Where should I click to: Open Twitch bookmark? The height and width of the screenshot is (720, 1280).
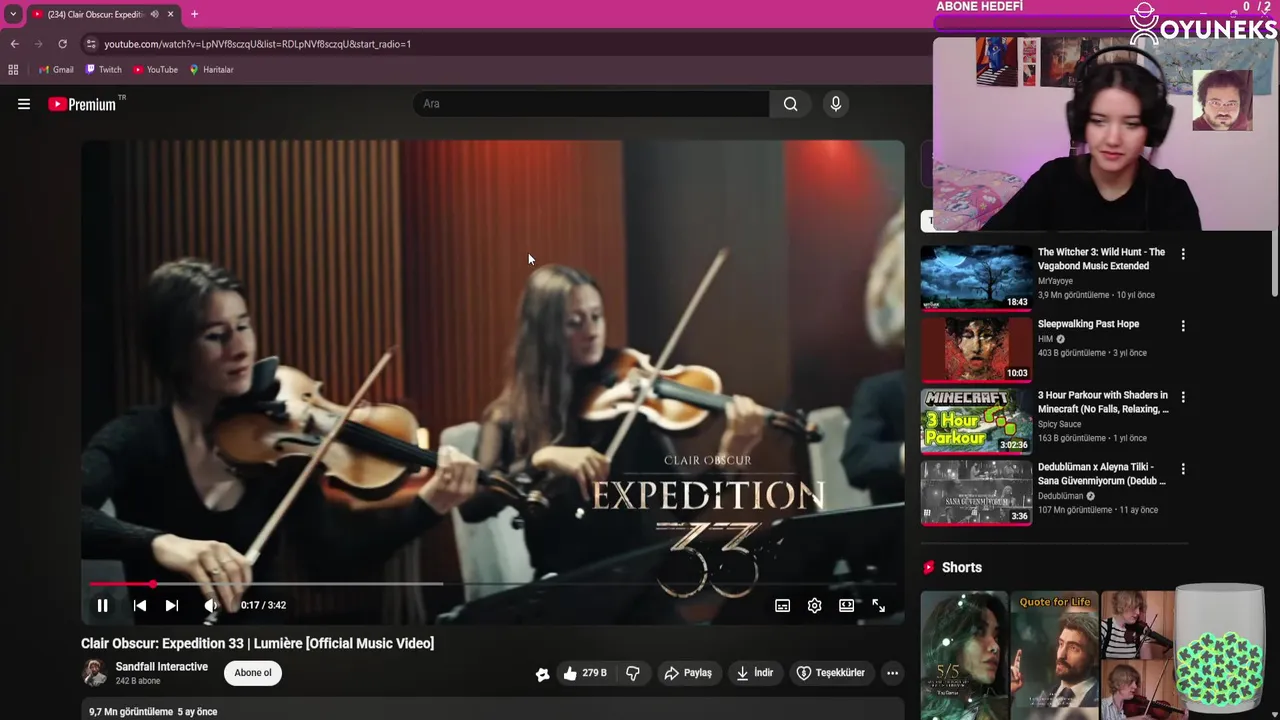104,70
